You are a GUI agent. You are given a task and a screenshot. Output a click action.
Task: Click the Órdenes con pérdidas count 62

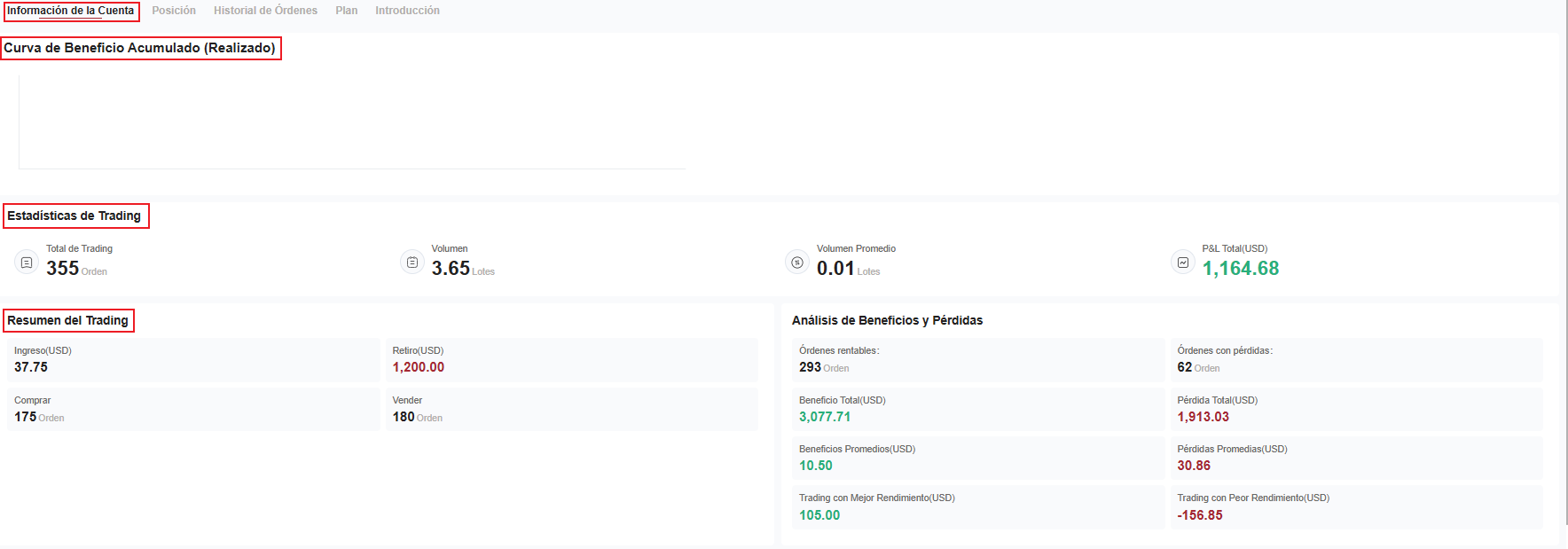1185,367
